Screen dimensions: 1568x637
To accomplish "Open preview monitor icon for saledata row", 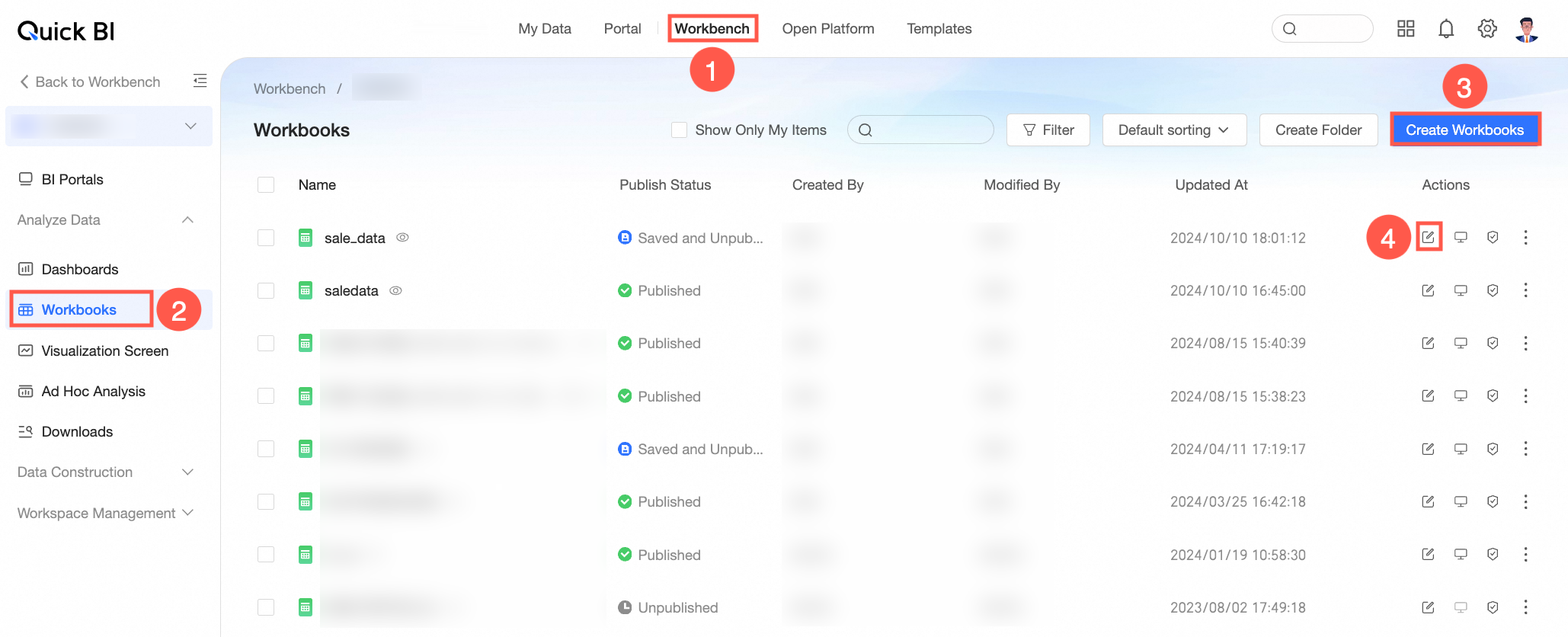I will click(1461, 290).
